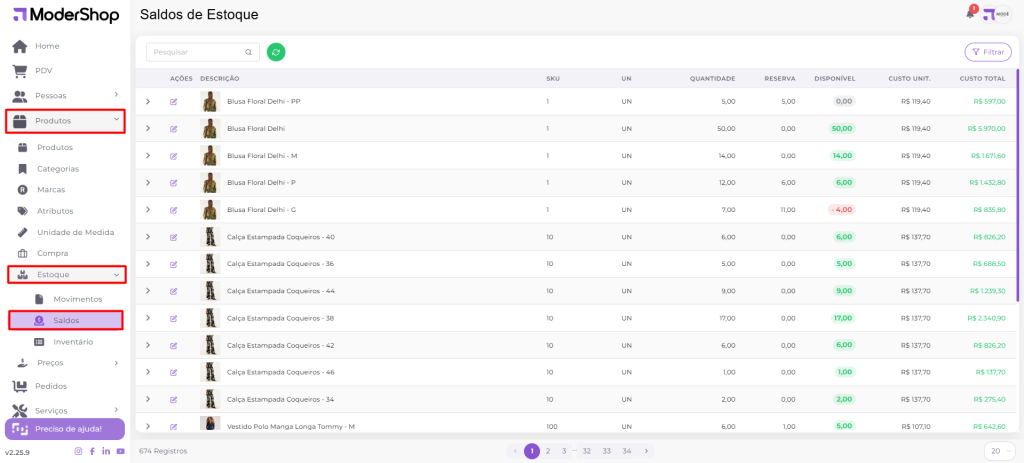Screen dimensions: 1024x463
Task: Open Movimentos in the Estoque submenu
Action: [77, 299]
